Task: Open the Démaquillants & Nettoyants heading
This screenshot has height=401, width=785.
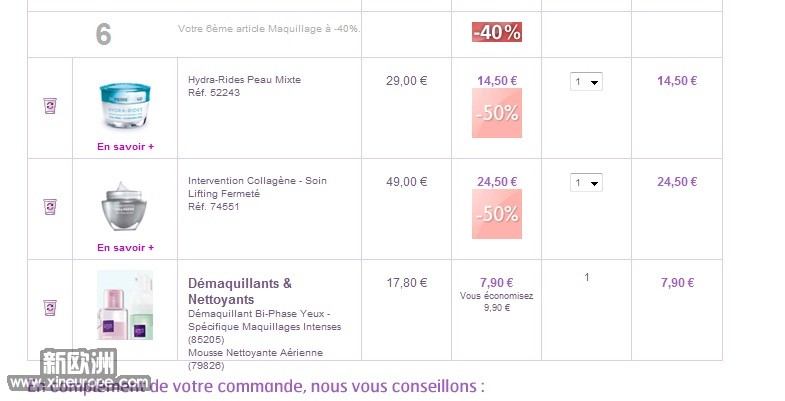Action: point(240,291)
